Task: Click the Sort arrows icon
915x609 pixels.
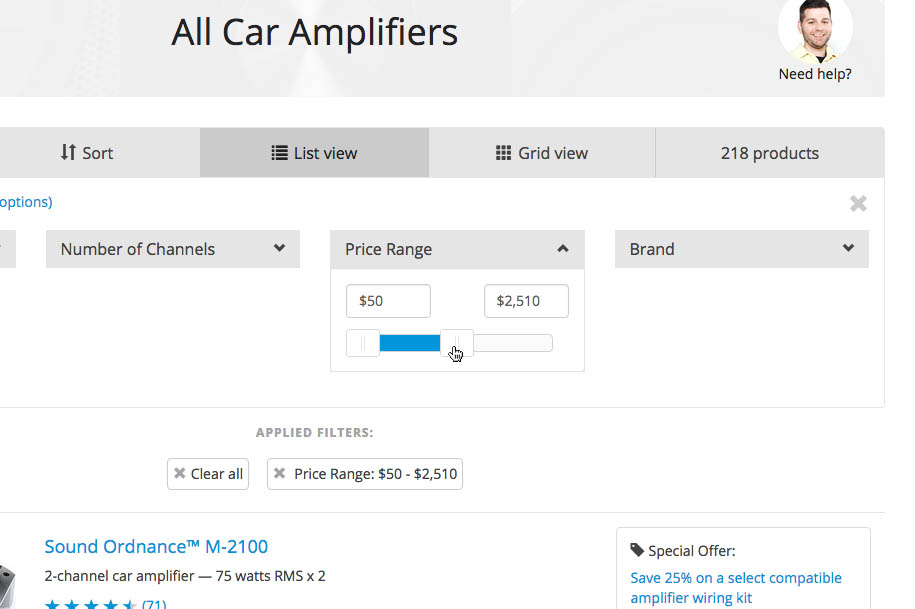Action: pyautogui.click(x=68, y=152)
